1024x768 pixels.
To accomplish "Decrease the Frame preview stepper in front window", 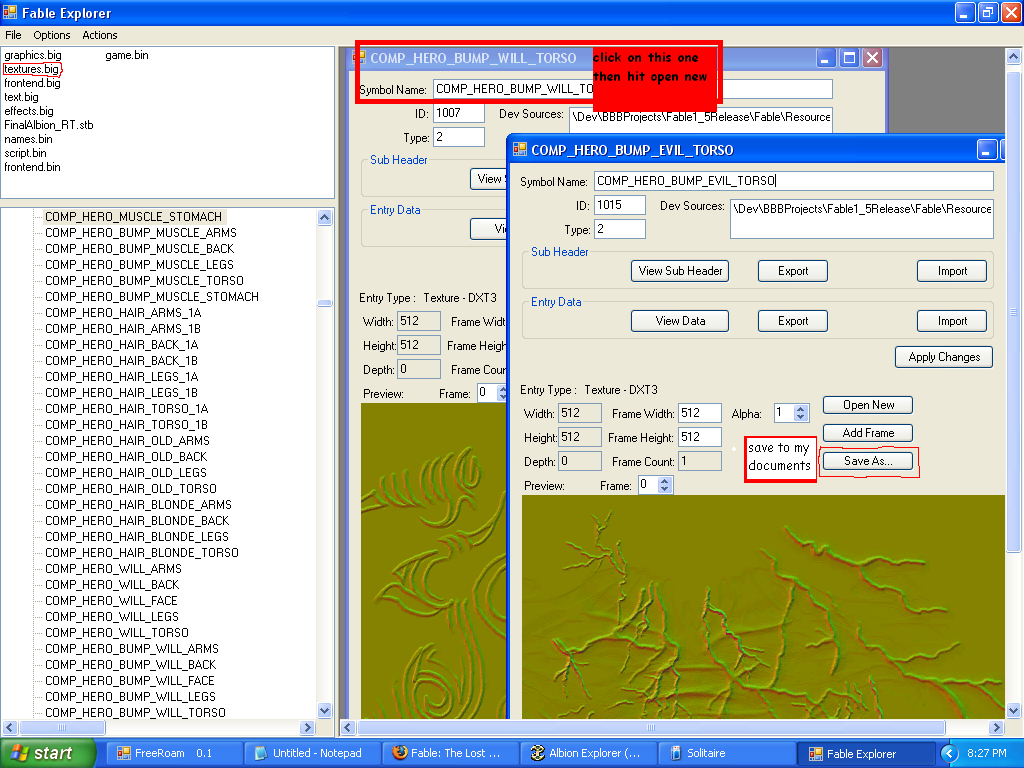I will [x=665, y=489].
